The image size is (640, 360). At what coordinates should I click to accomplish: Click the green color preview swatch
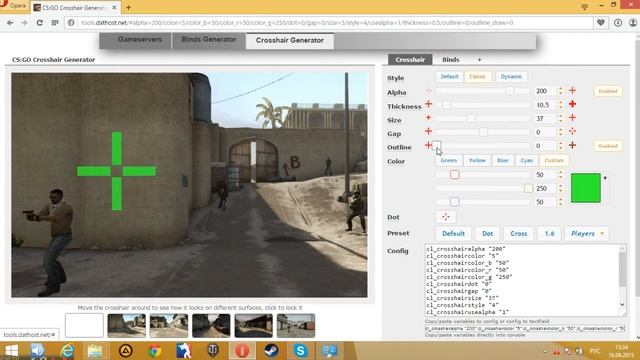click(586, 188)
